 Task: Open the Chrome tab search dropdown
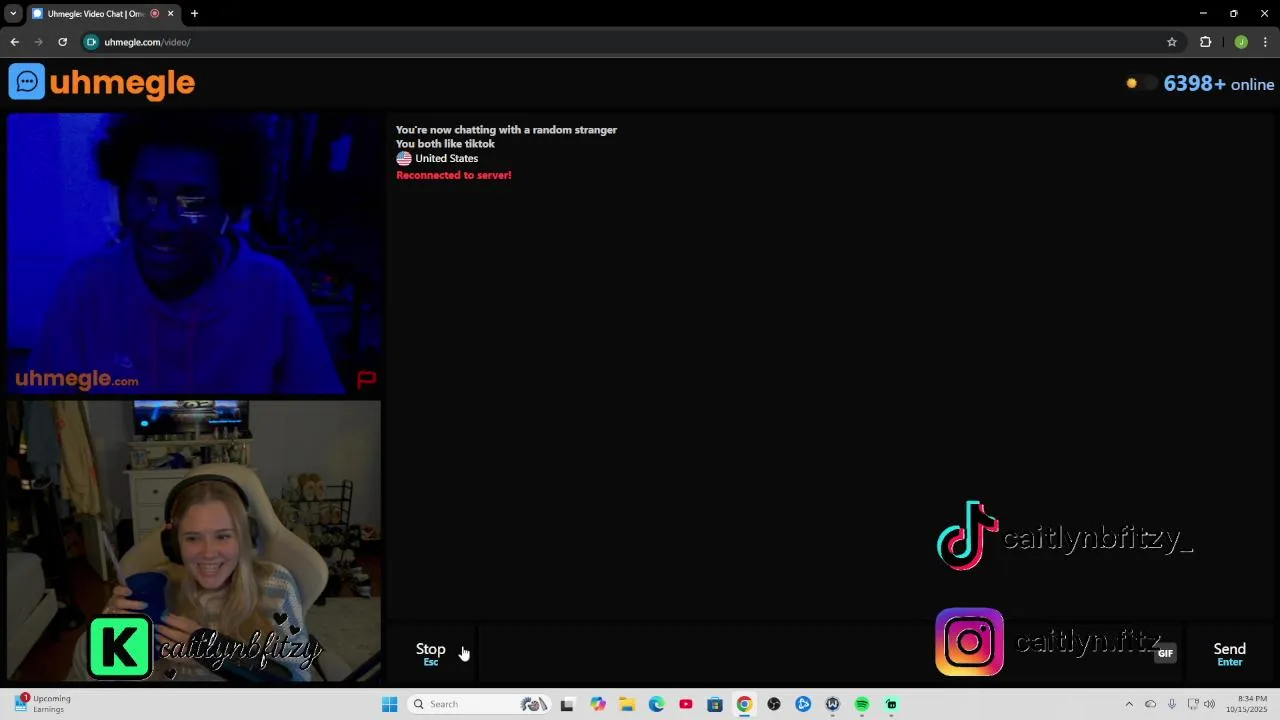tap(13, 14)
